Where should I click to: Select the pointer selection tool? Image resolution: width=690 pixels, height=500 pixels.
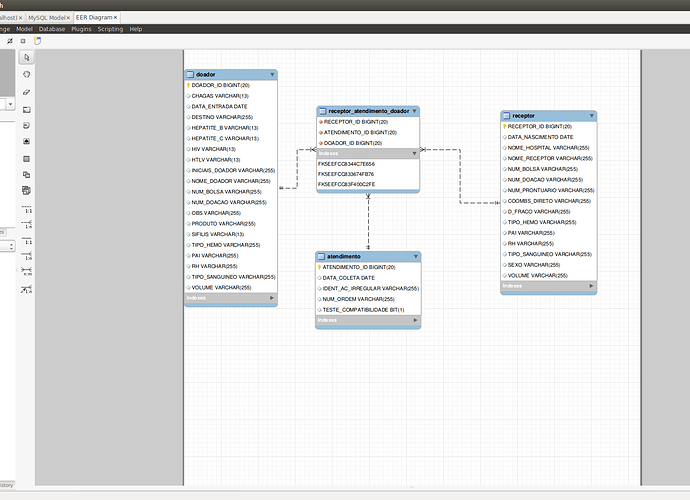coord(27,57)
